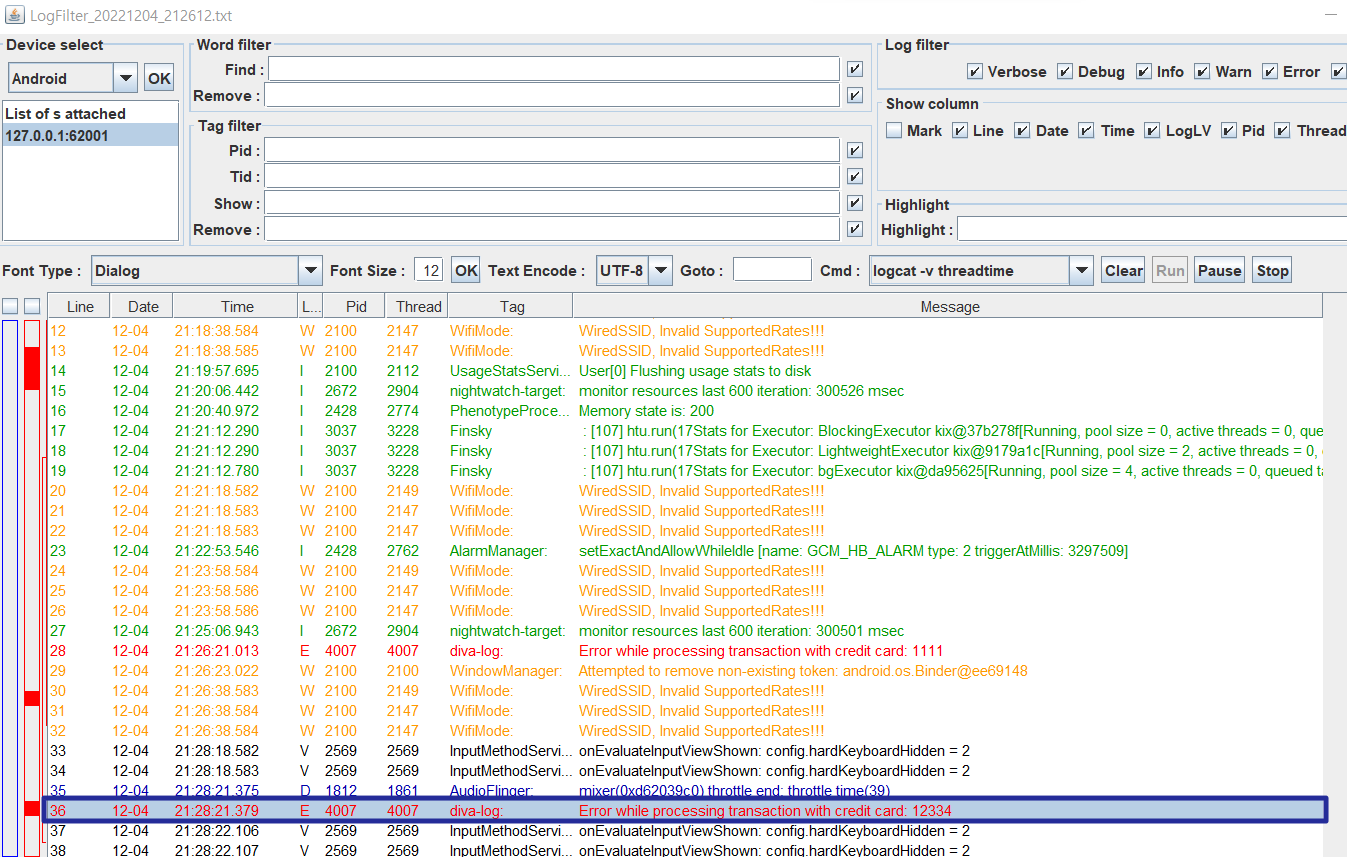1347x857 pixels.
Task: Click OK next to device selector
Action: click(160, 78)
